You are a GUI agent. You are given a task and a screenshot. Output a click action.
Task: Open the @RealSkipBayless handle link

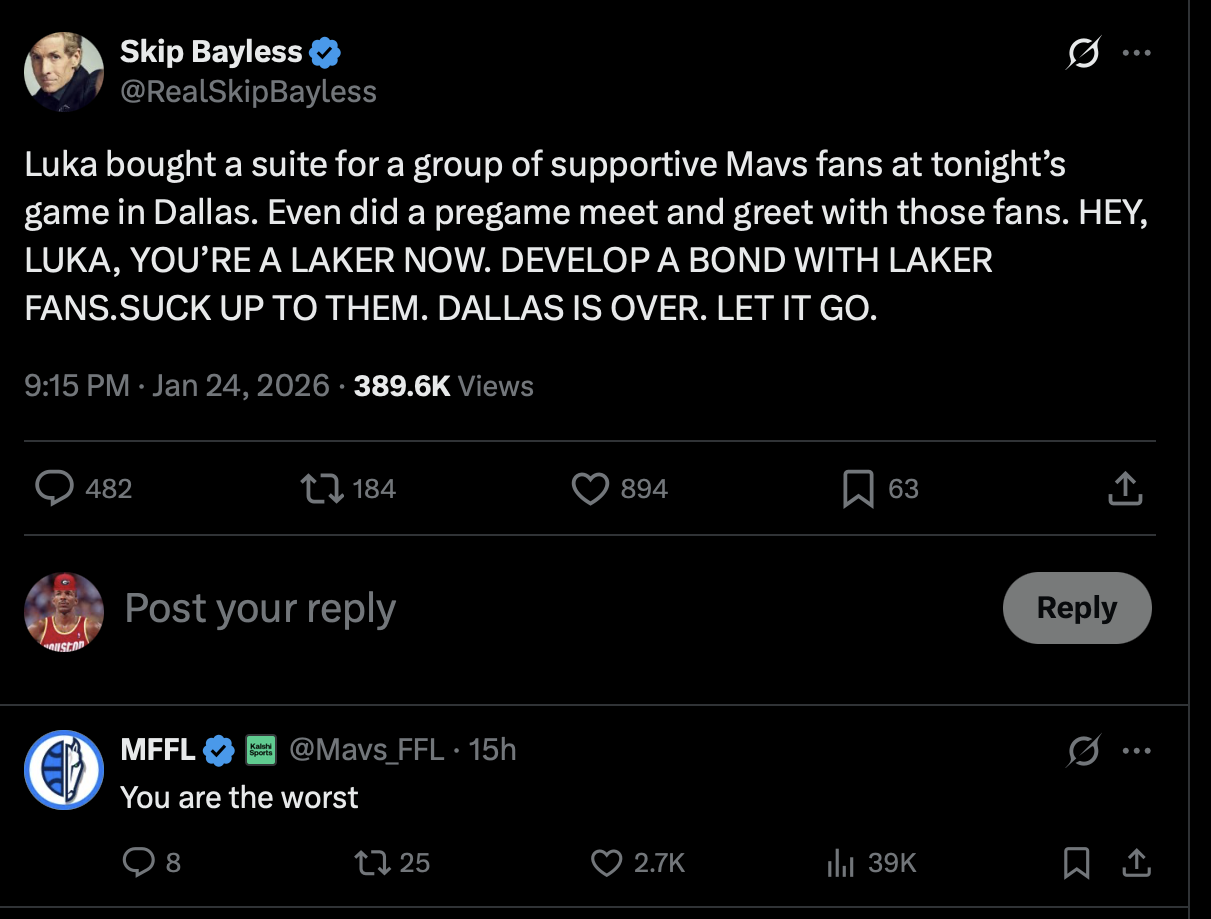point(248,92)
